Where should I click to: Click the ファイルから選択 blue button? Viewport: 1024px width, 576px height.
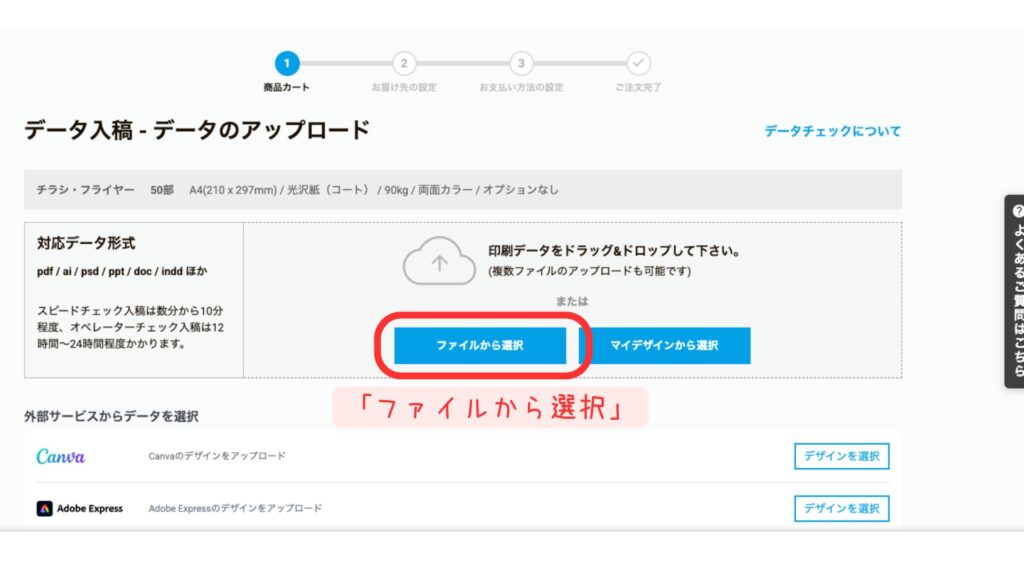coord(483,345)
